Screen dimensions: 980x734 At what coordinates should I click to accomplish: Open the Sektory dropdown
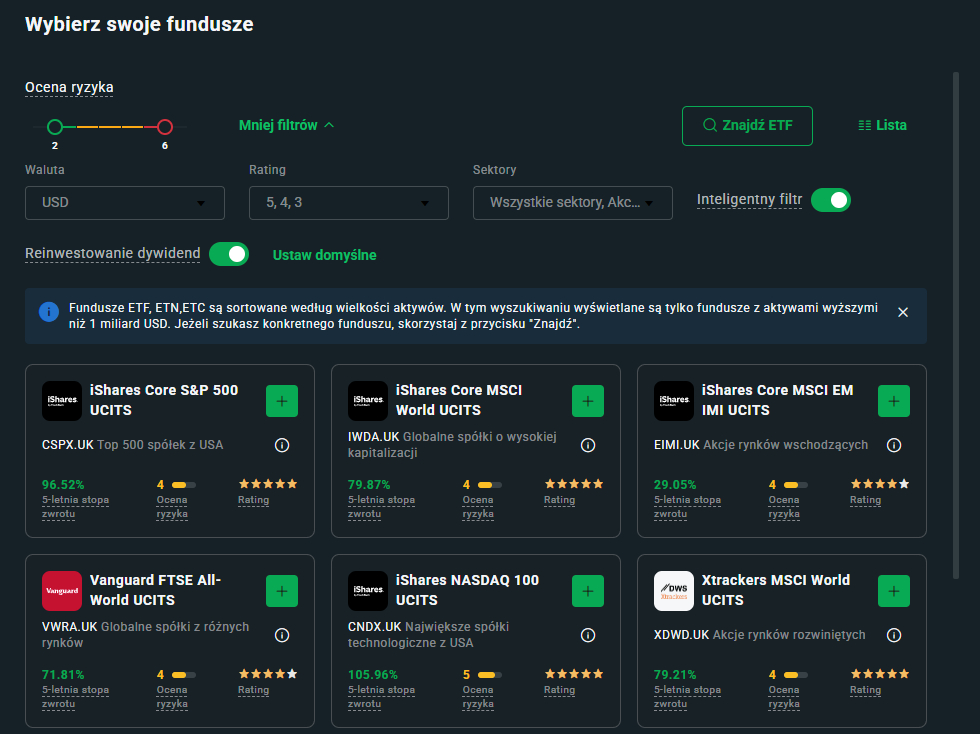[x=573, y=203]
